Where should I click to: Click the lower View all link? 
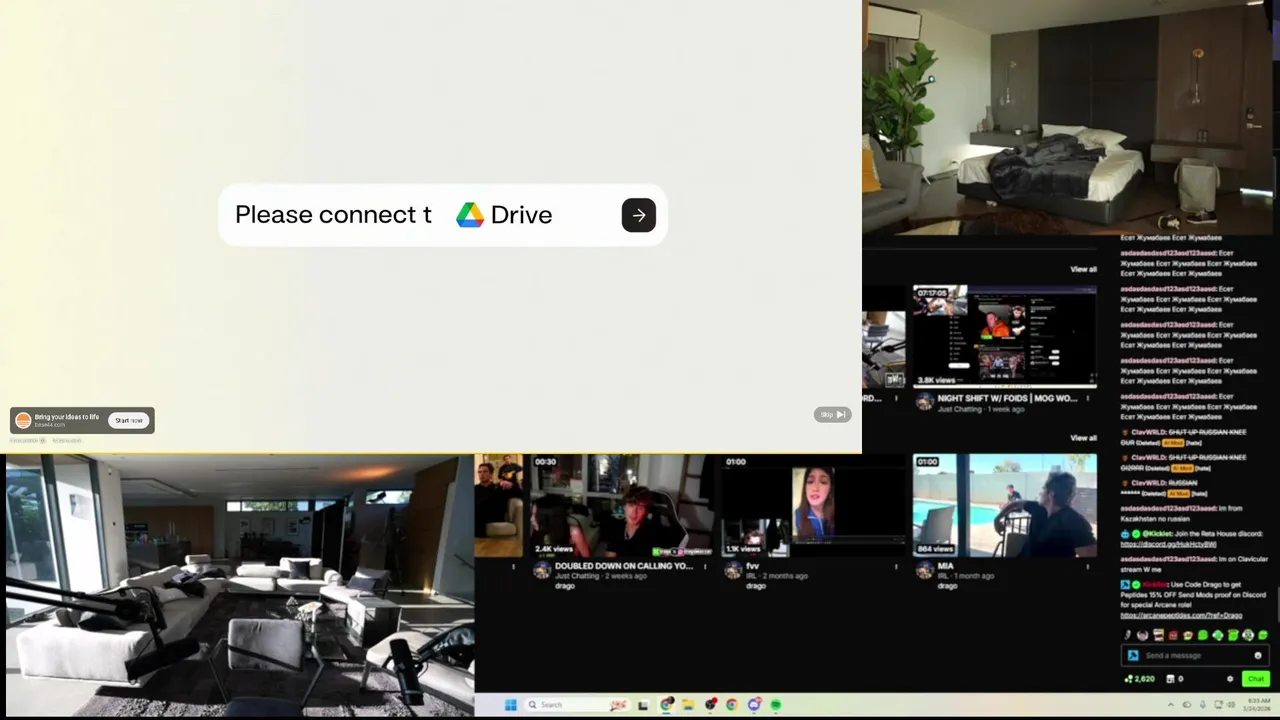tap(1083, 438)
